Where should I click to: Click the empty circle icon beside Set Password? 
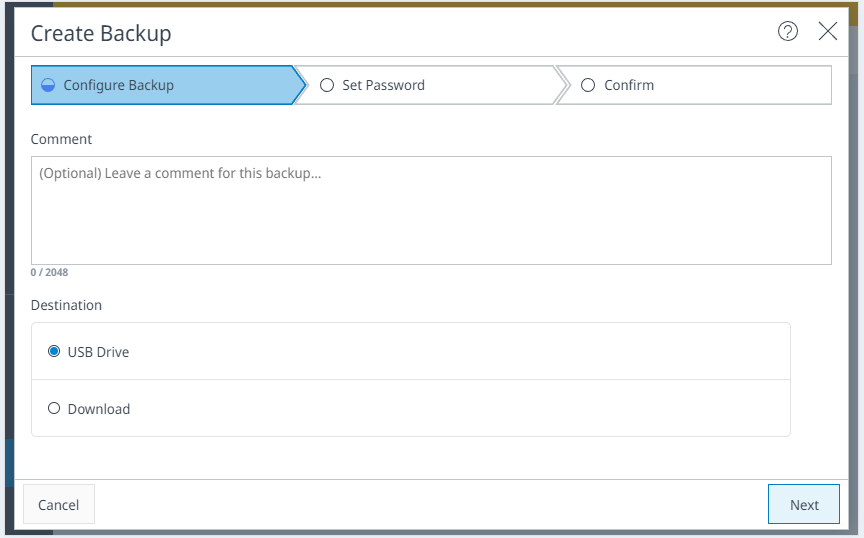tap(327, 86)
